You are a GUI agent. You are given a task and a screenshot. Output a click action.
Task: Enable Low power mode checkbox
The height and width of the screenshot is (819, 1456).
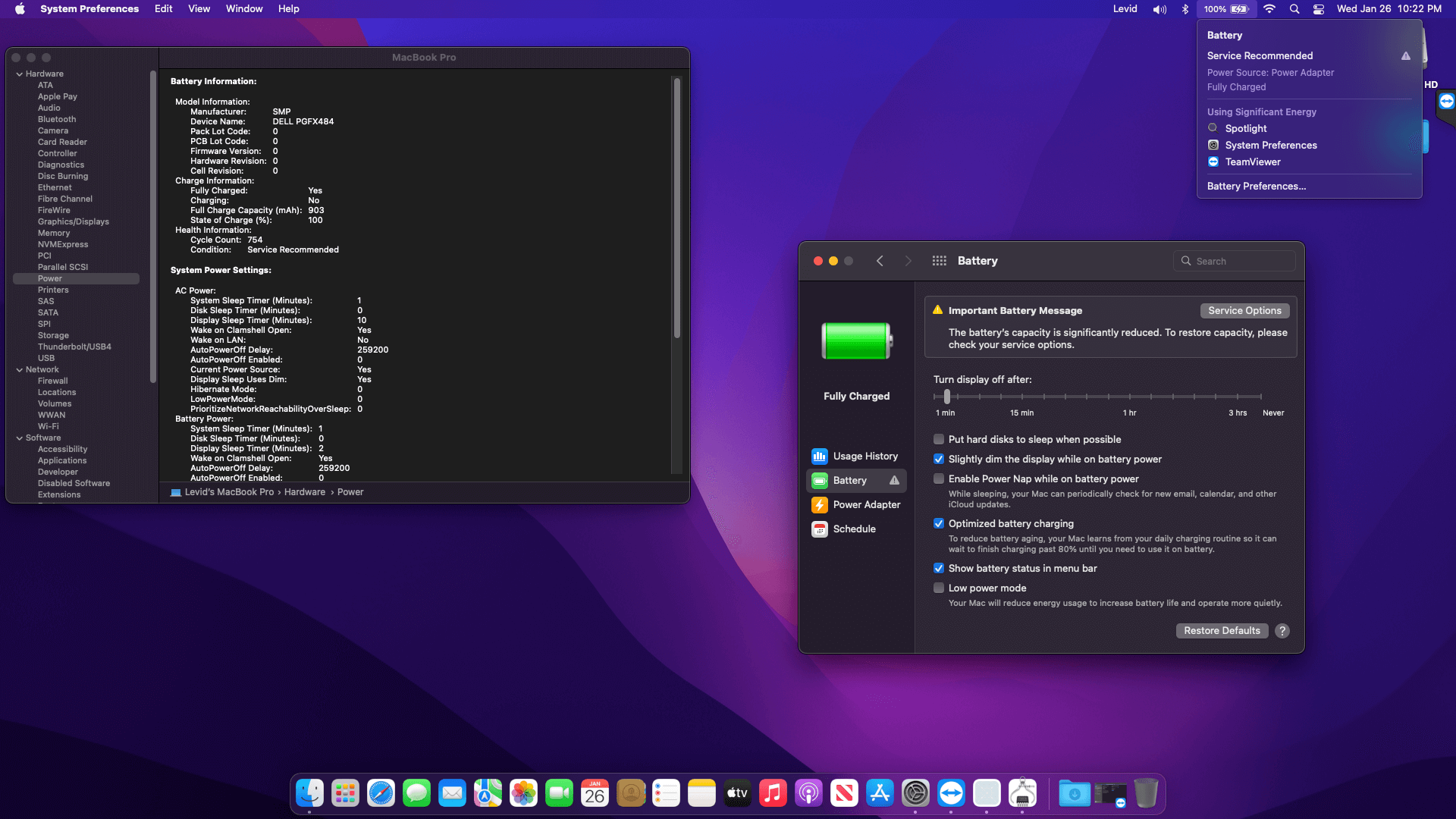tap(939, 588)
